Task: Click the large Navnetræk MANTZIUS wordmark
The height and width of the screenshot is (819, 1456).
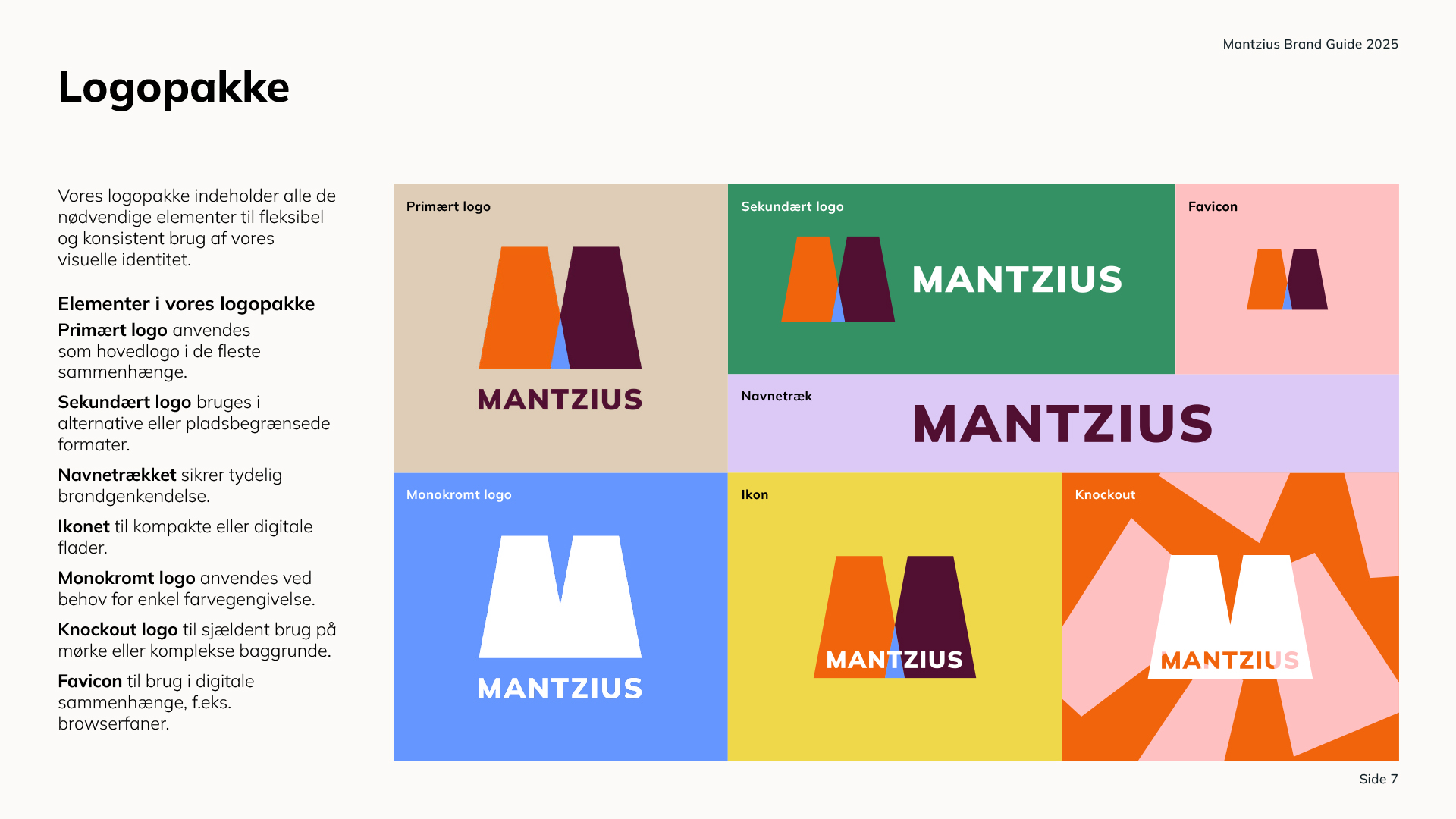Action: (x=1062, y=424)
